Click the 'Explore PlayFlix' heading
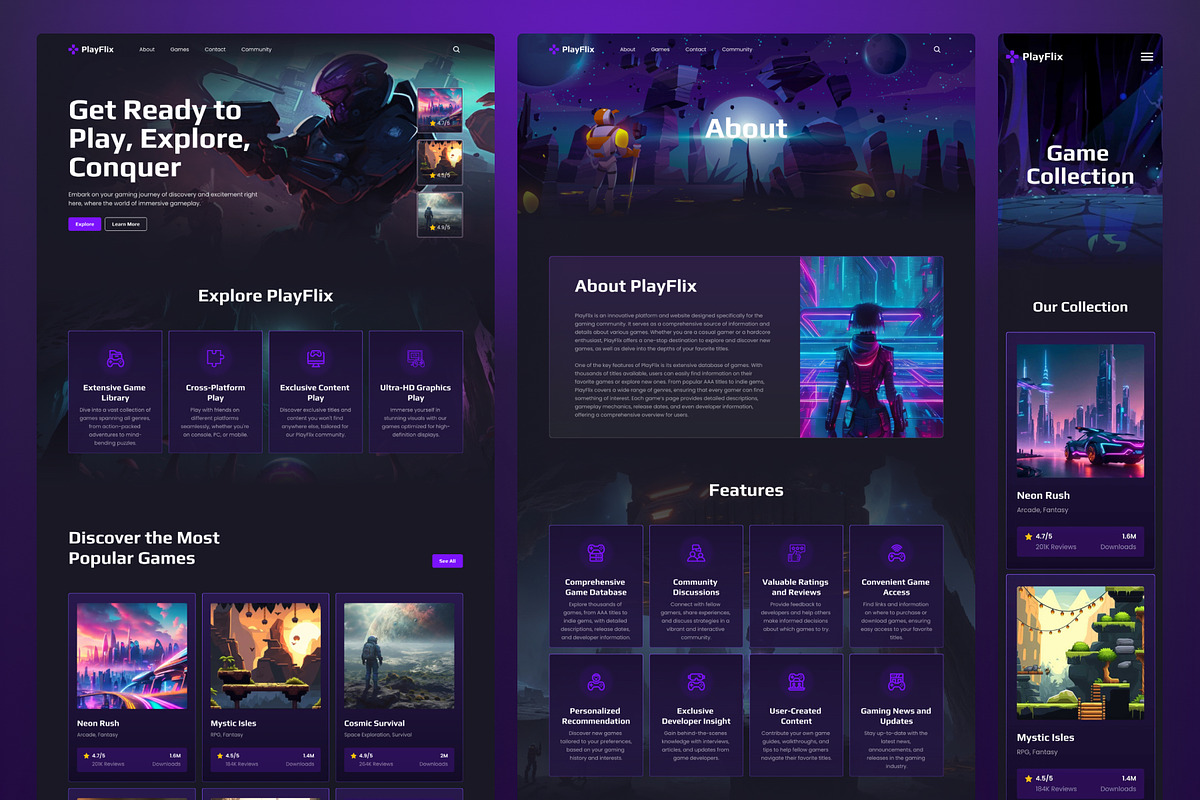1200x800 pixels. point(265,295)
